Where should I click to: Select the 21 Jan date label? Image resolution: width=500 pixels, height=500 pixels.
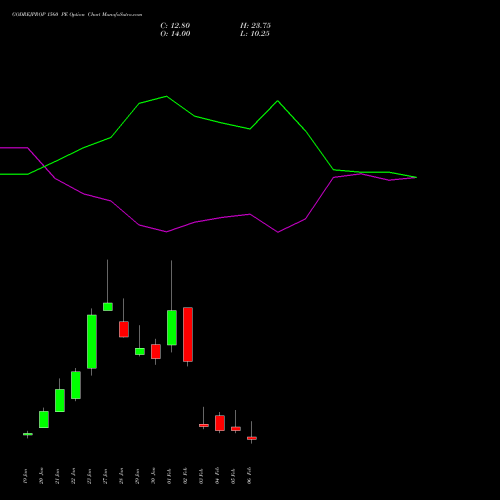point(58,476)
